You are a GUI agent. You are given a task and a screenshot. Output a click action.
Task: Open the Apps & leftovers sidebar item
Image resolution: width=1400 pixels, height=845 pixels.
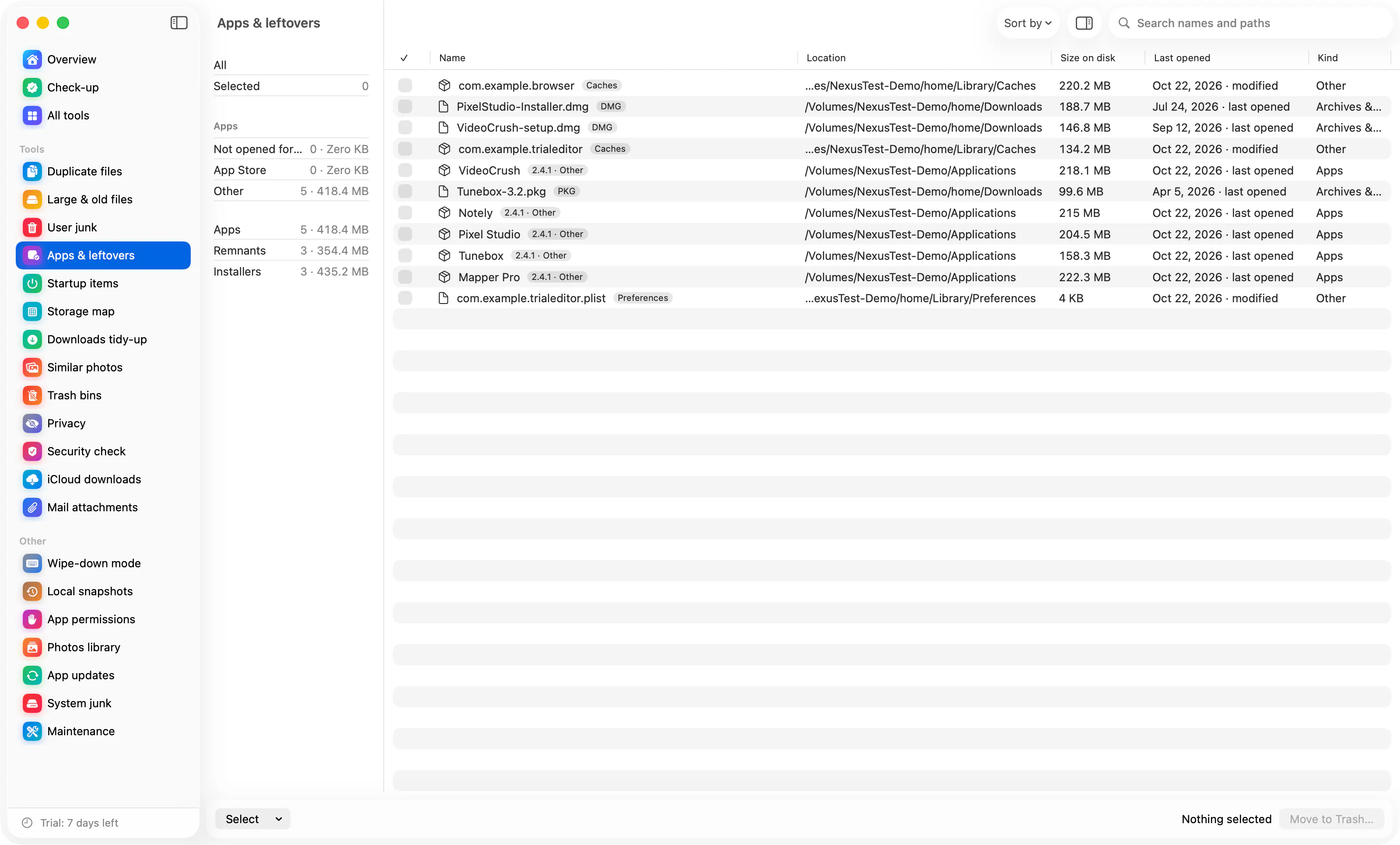click(x=103, y=255)
